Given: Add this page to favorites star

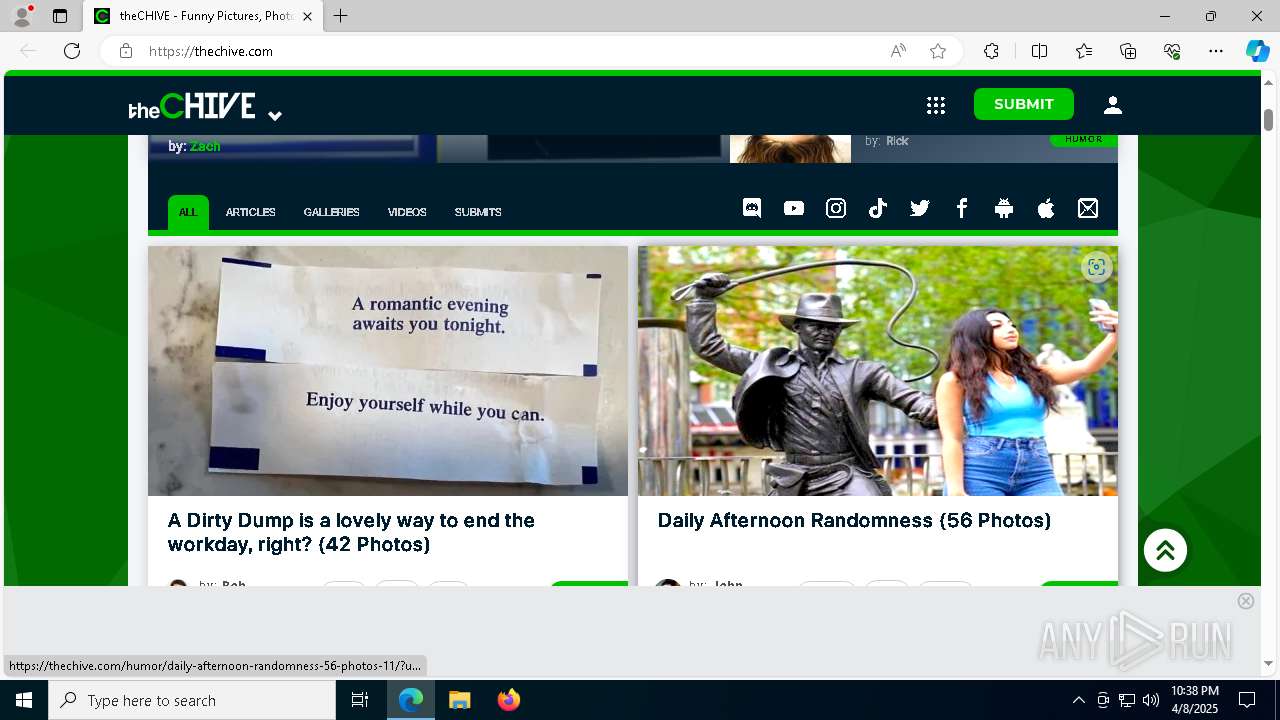Looking at the screenshot, I should click(x=938, y=51).
